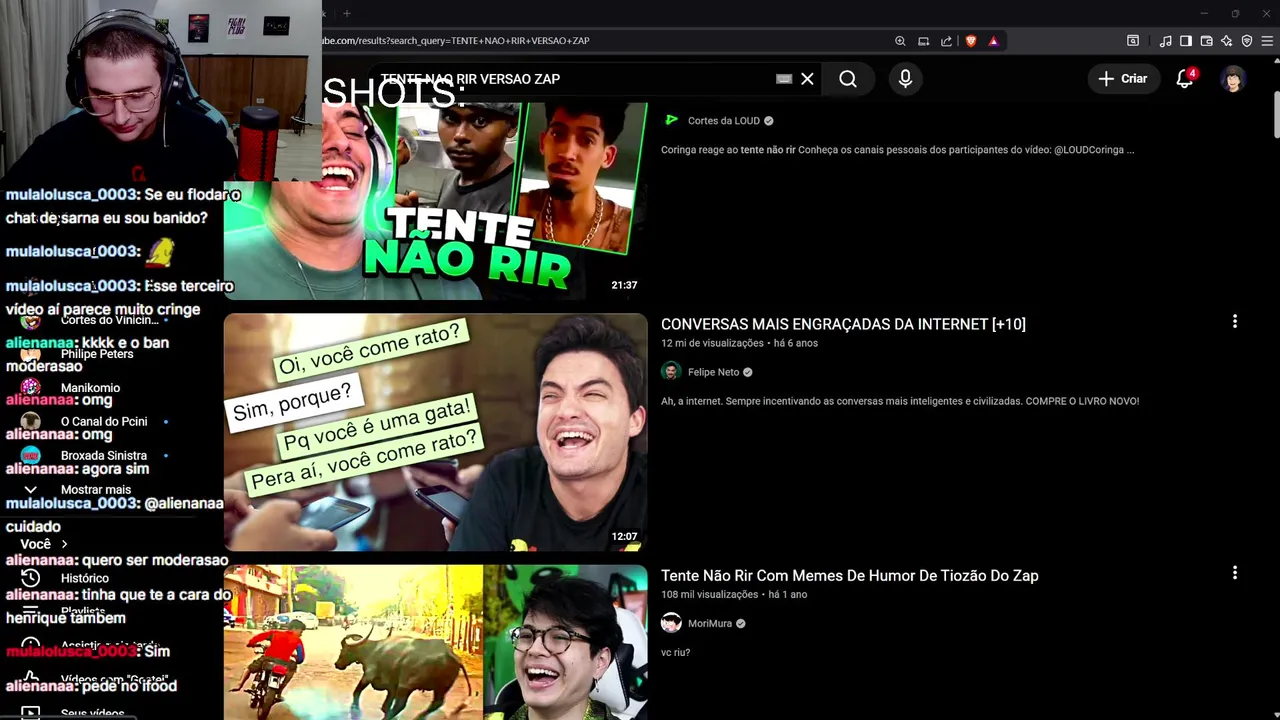Click the browser zoom magnifier icon
Image resolution: width=1280 pixels, height=720 pixels.
[900, 41]
